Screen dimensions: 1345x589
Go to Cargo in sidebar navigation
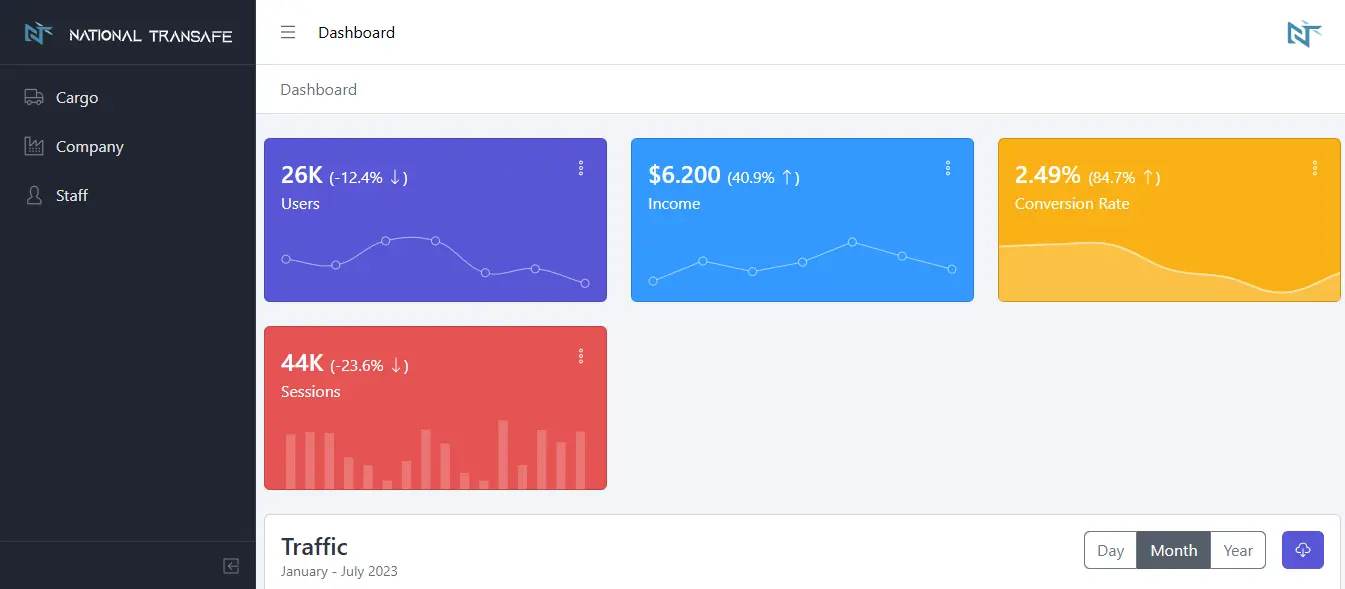77,97
